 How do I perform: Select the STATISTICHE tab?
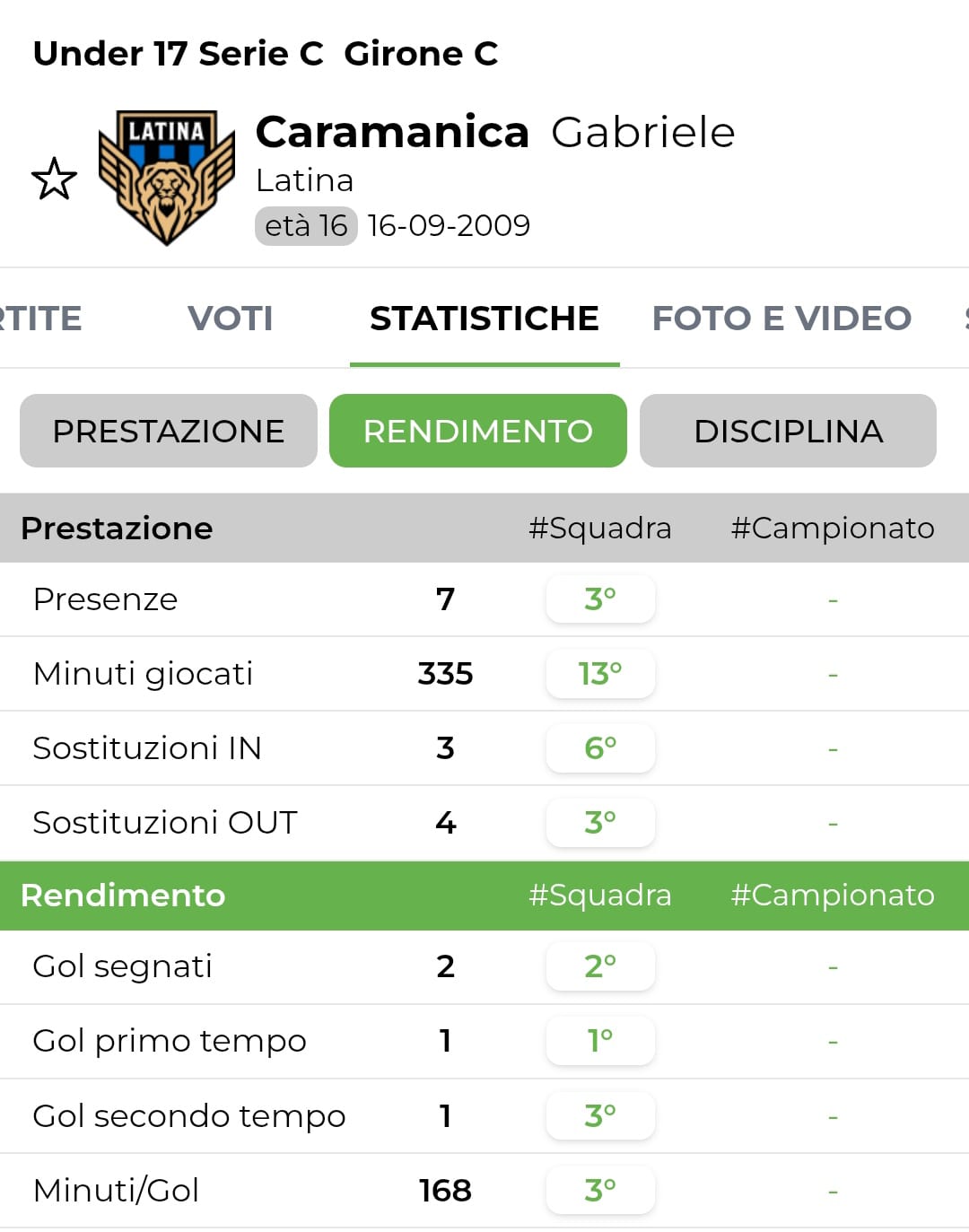pos(484,319)
